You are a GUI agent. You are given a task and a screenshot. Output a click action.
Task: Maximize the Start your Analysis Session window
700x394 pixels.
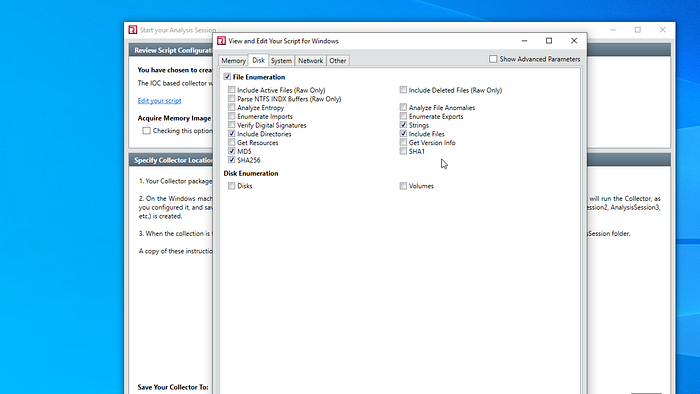point(638,30)
